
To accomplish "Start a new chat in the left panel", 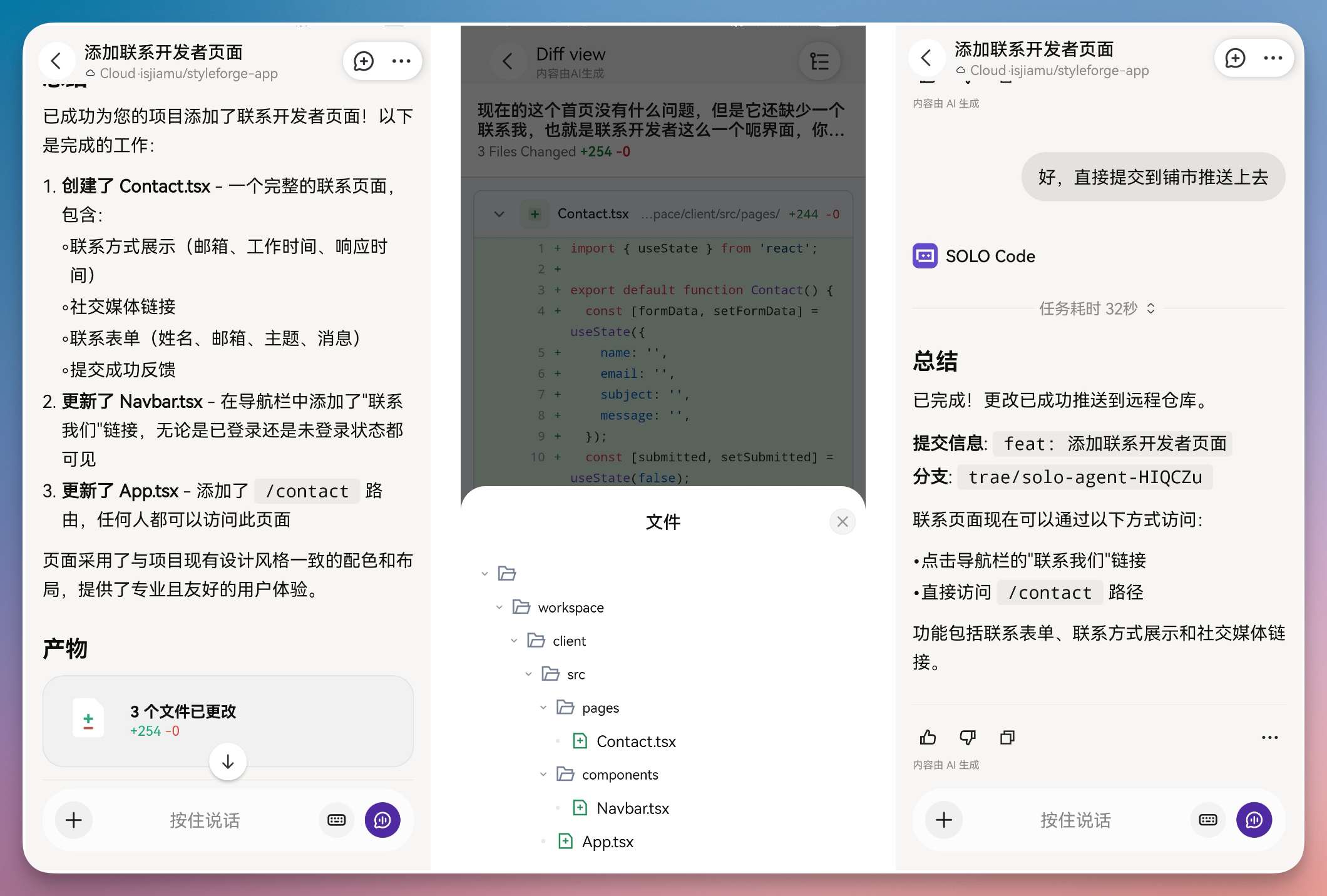I will [x=364, y=61].
